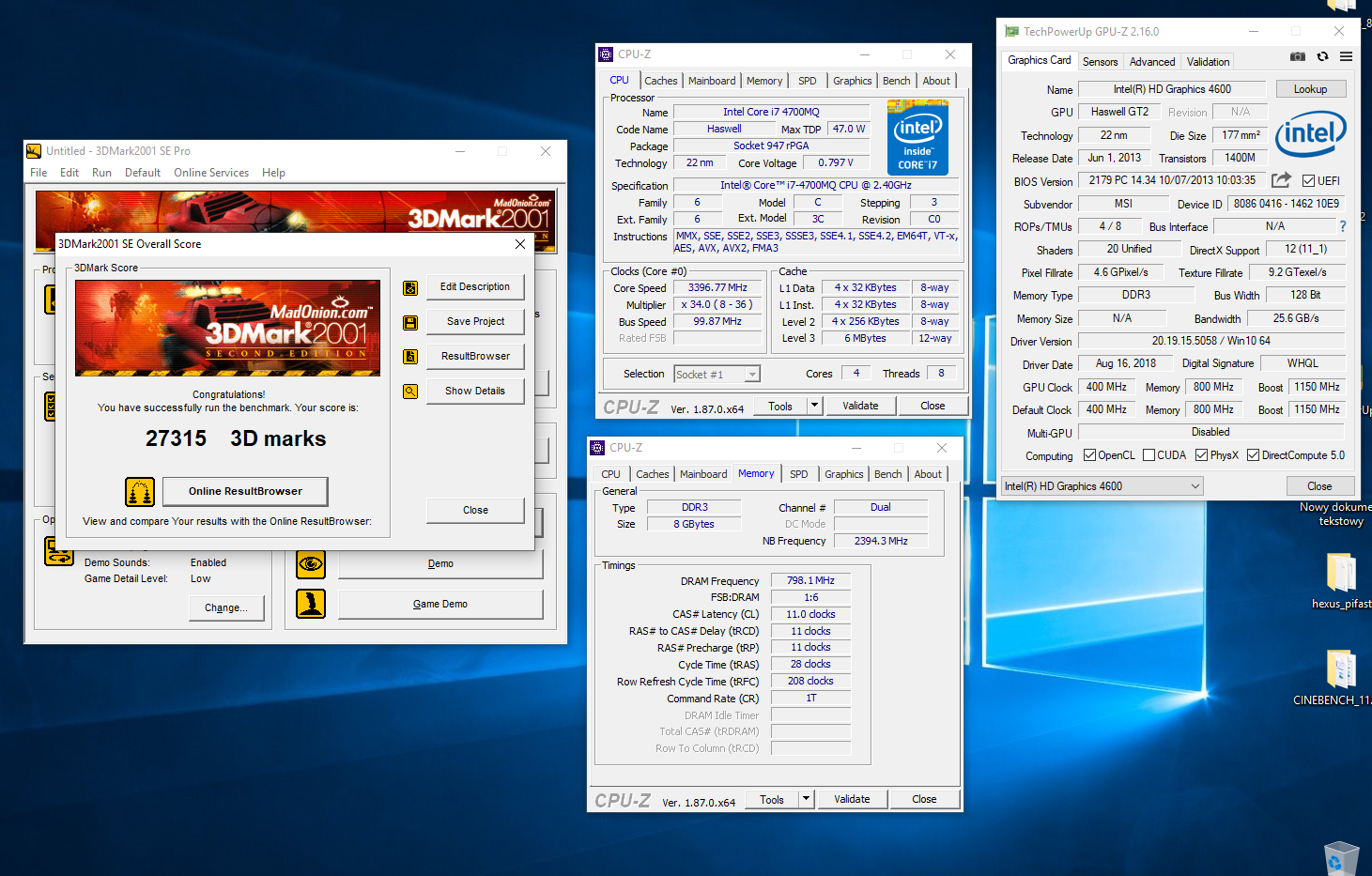
Task: Open the GPU-Z hamburger menu
Action: click(x=1346, y=56)
